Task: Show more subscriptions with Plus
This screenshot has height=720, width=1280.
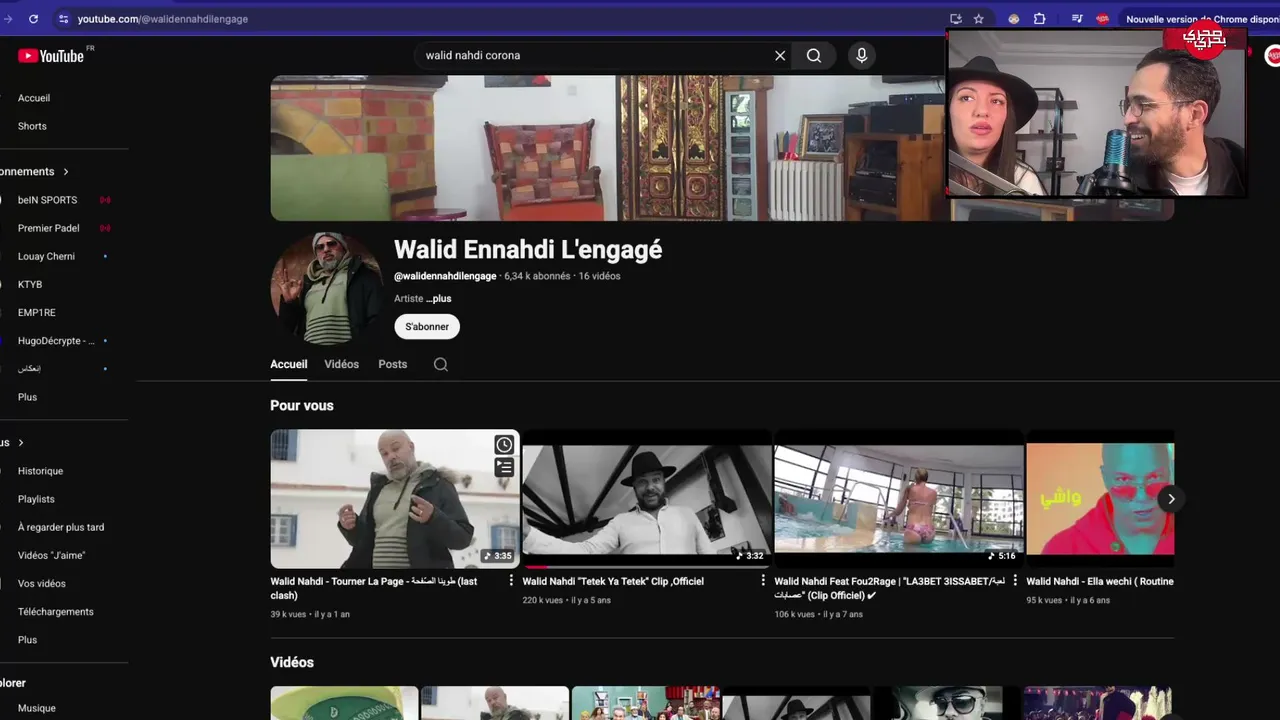Action: (27, 397)
